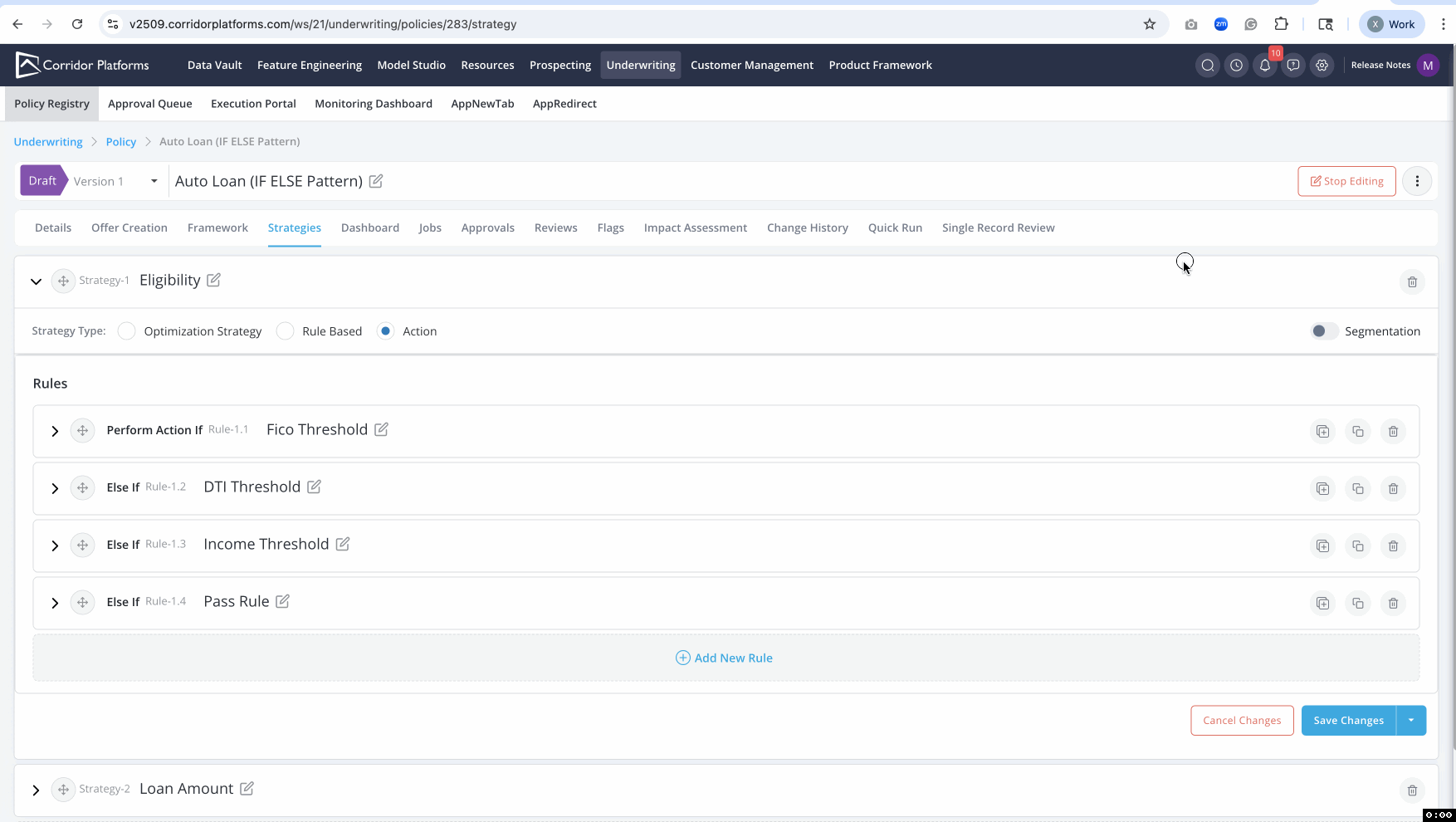The width and height of the screenshot is (1456, 822).
Task: Delete the Eligibility strategy with trash icon
Action: (x=1411, y=281)
